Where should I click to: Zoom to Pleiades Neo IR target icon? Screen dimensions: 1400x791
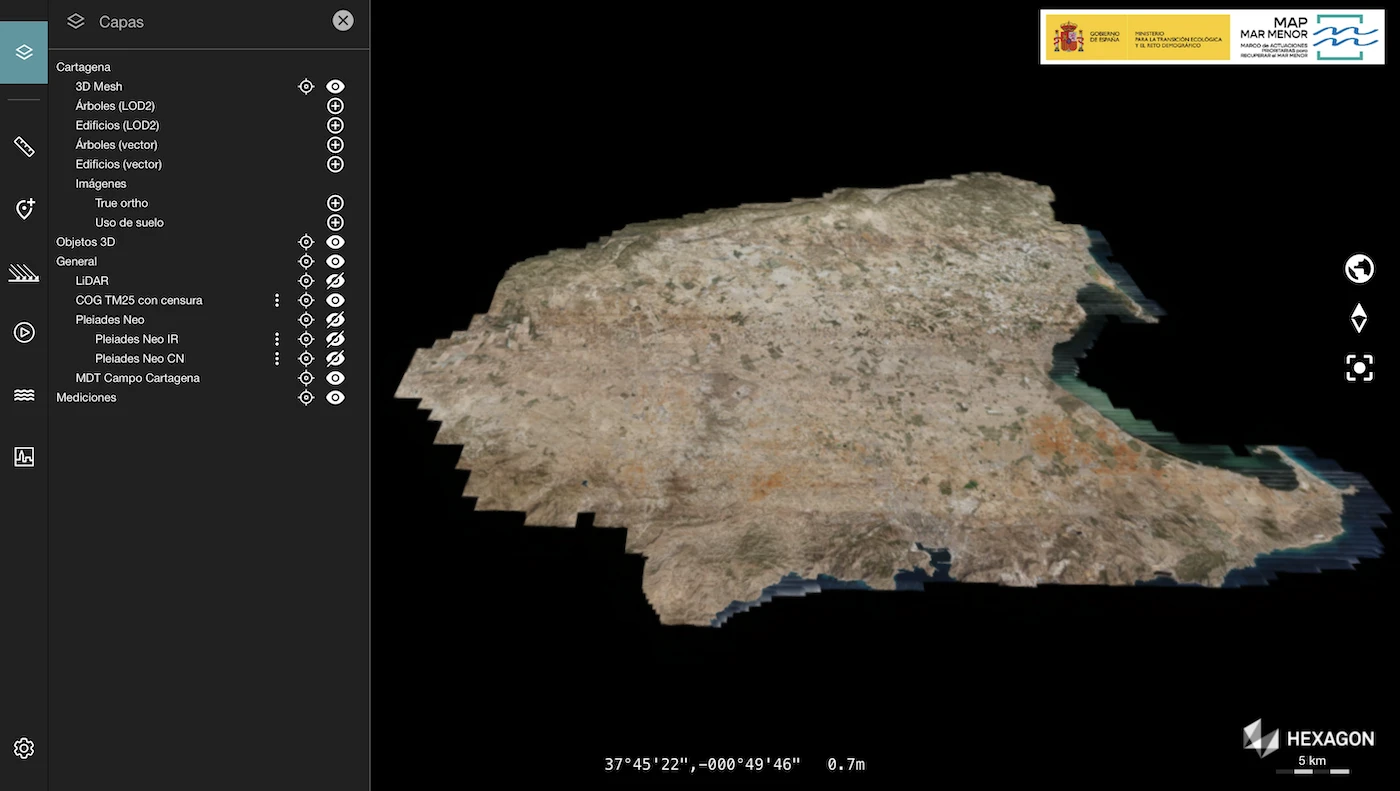coord(306,339)
